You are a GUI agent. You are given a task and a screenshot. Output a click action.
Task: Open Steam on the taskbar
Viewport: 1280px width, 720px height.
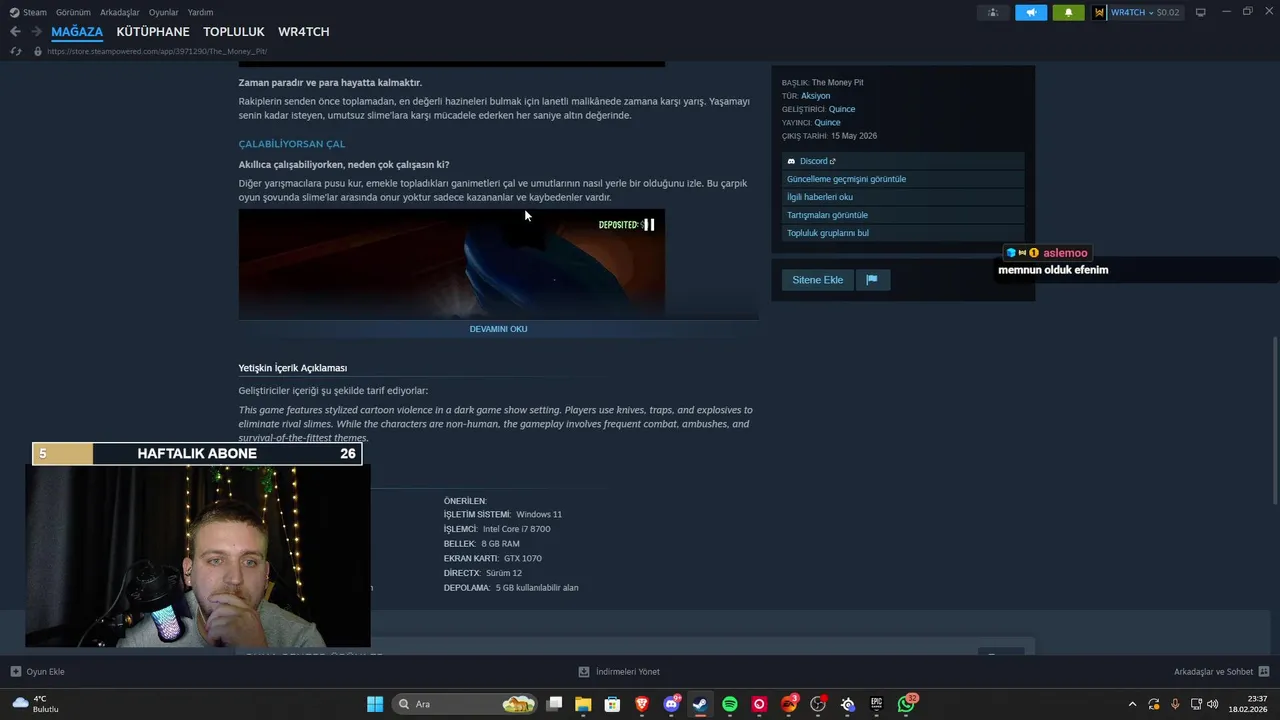(x=700, y=704)
